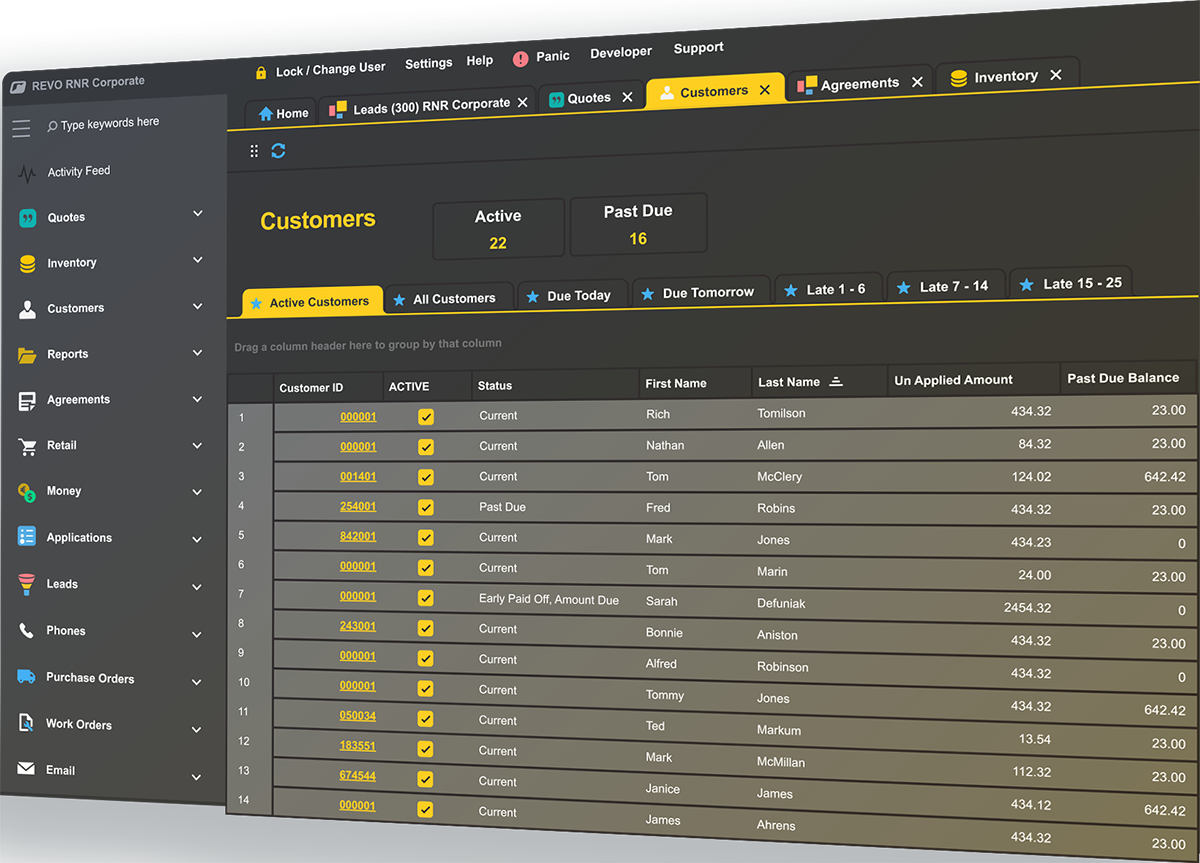Image resolution: width=1200 pixels, height=863 pixels.
Task: Expand the Reports sidebar menu chevron
Action: pyautogui.click(x=198, y=353)
